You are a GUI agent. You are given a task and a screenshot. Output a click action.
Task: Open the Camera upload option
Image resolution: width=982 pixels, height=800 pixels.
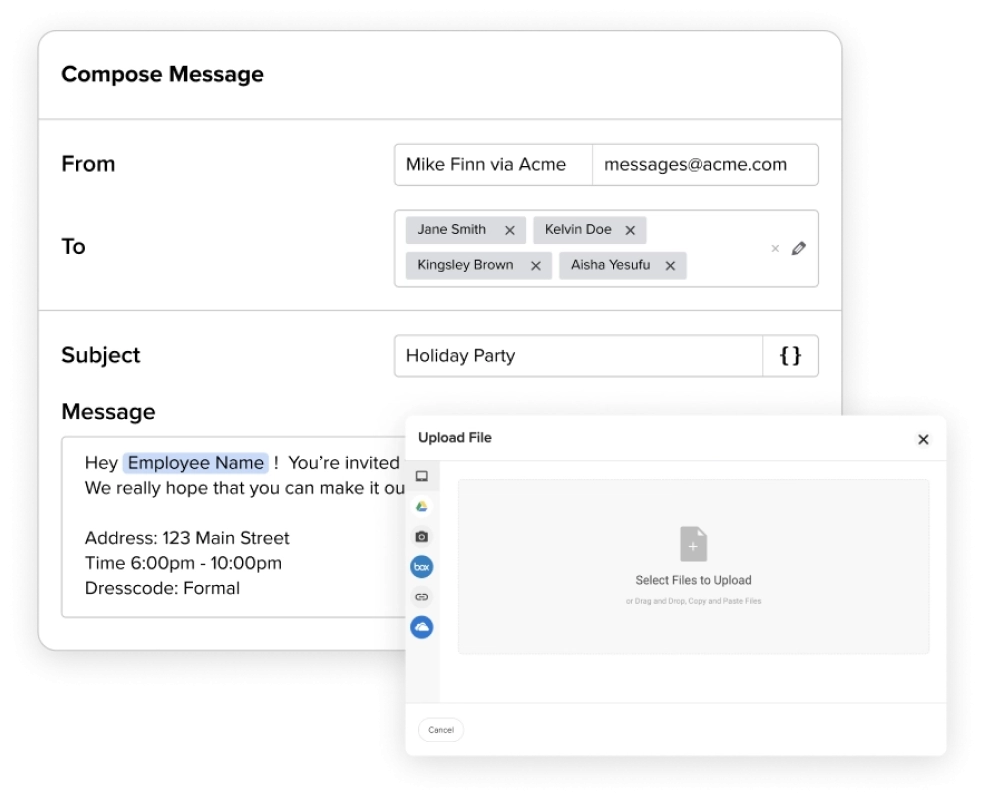[x=422, y=536]
